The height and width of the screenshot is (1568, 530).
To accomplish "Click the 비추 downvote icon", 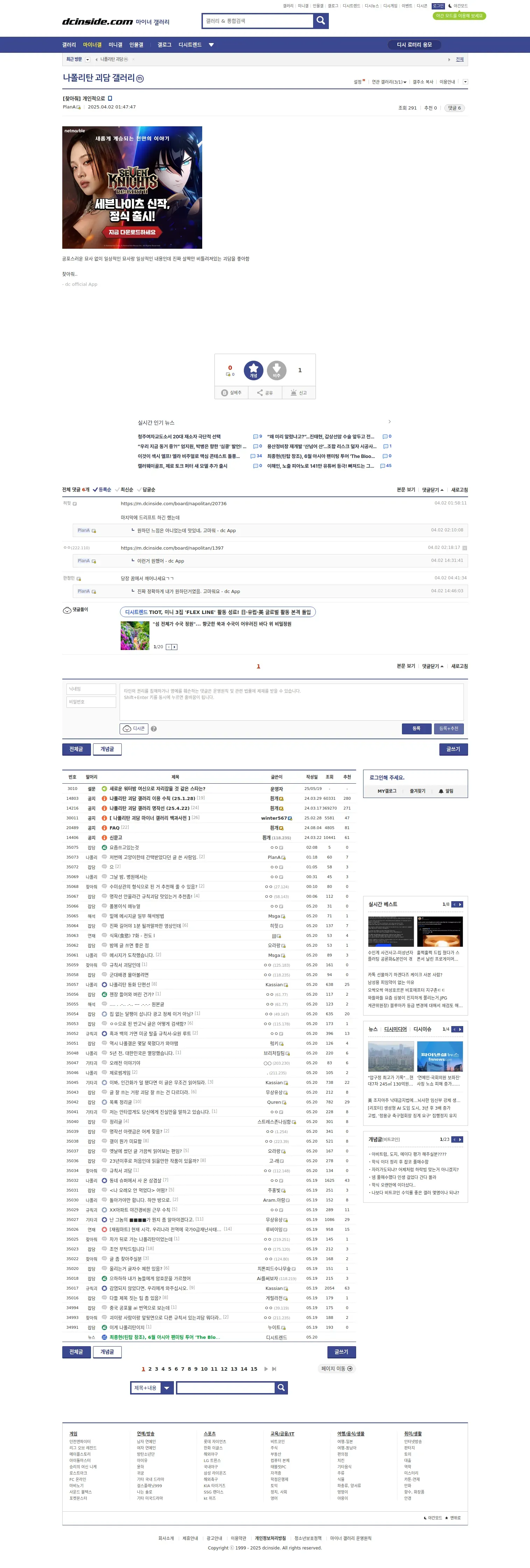I will [x=277, y=370].
